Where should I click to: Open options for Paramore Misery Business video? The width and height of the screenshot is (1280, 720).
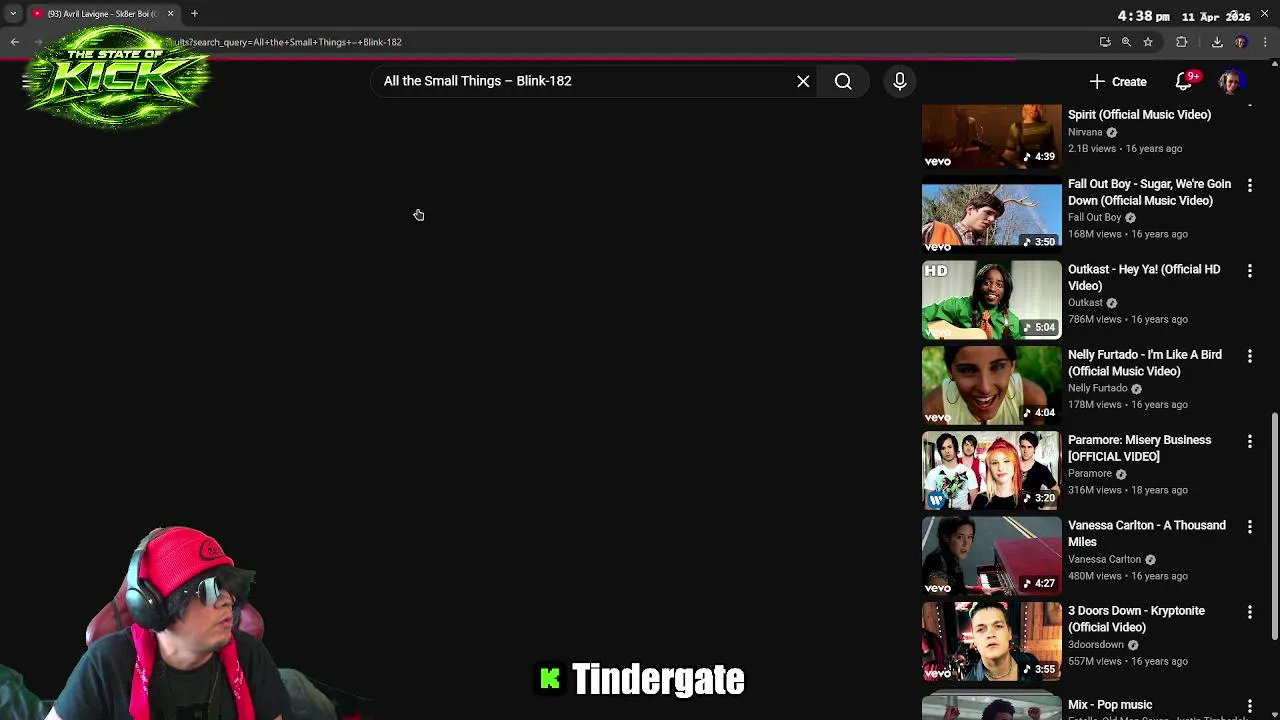(x=1249, y=441)
